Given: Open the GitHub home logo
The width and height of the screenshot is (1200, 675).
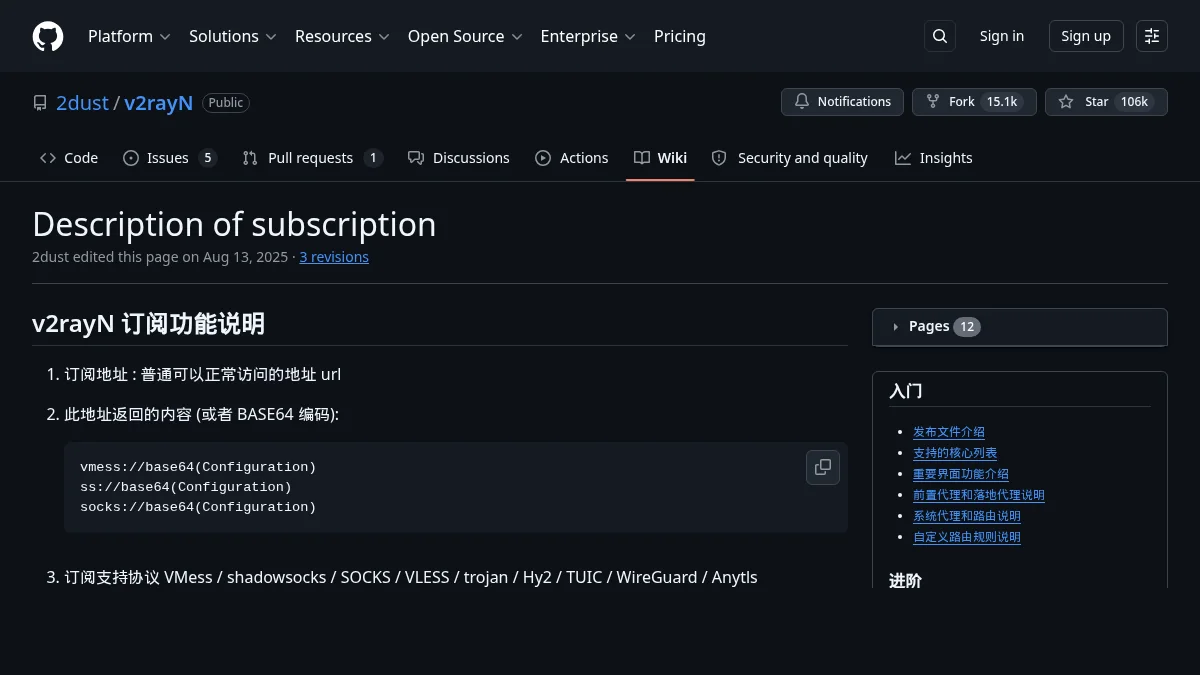Looking at the screenshot, I should coord(48,36).
